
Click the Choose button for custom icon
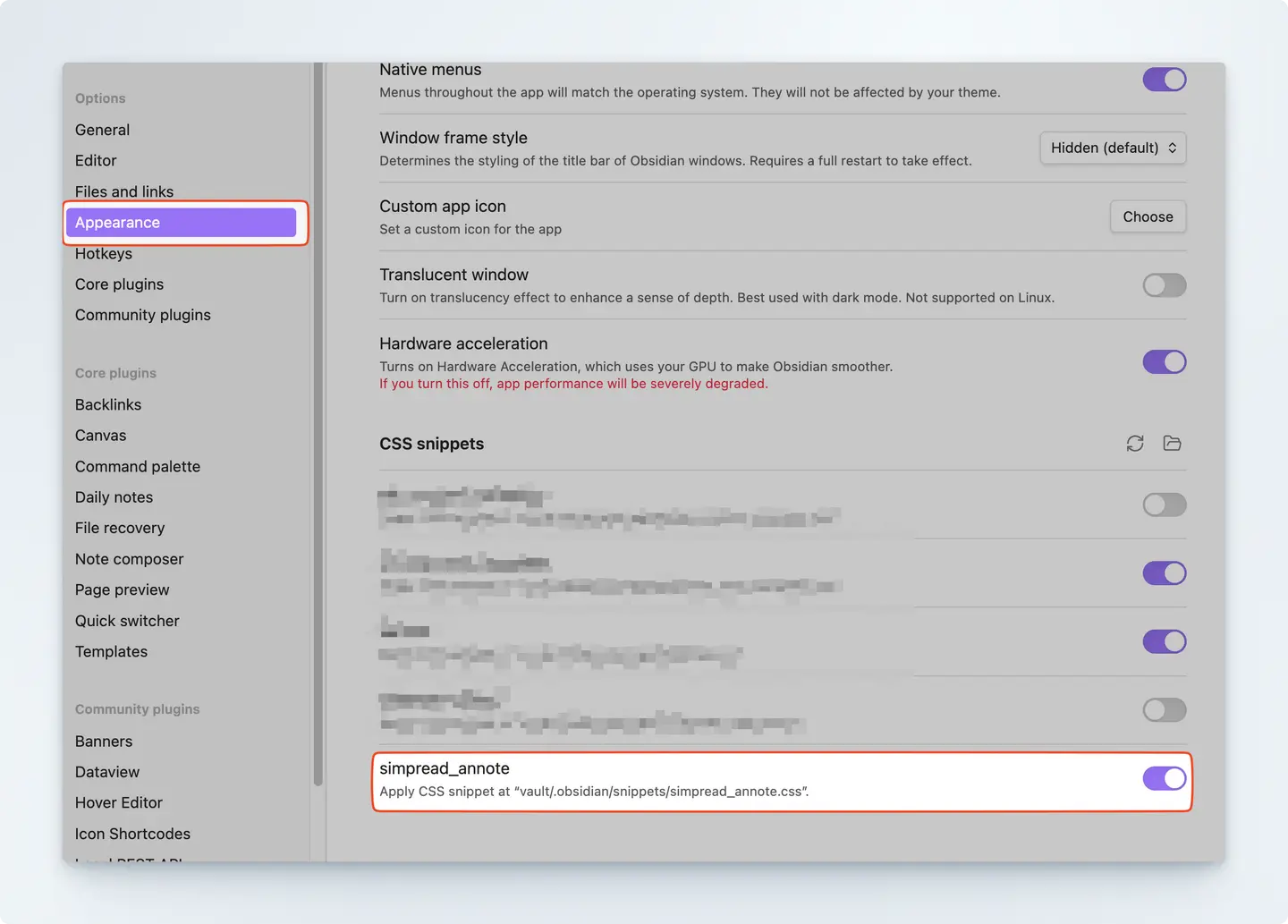click(x=1148, y=216)
